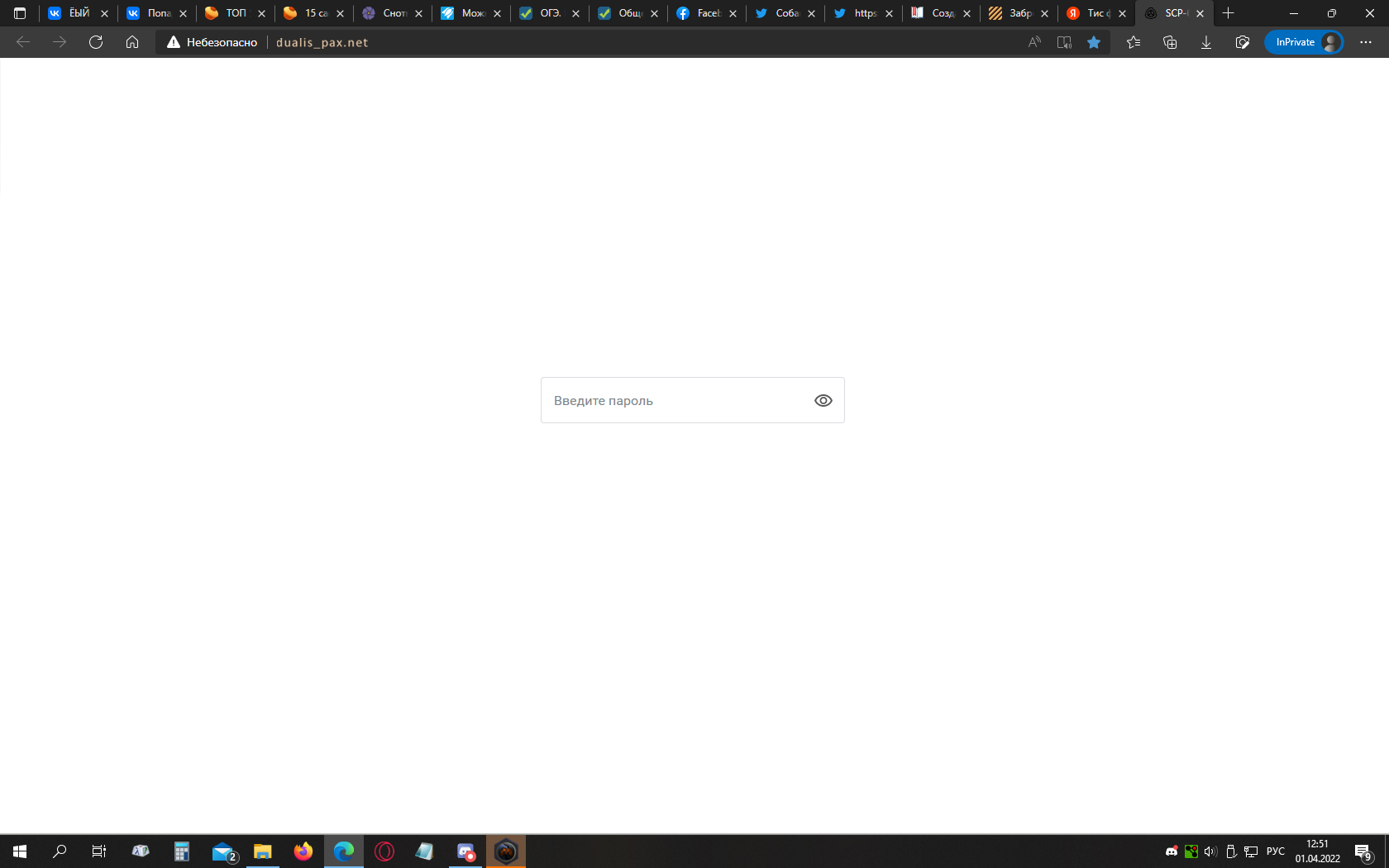Toggle the blue favorites star
Viewport: 1389px width, 868px height.
1094,42
